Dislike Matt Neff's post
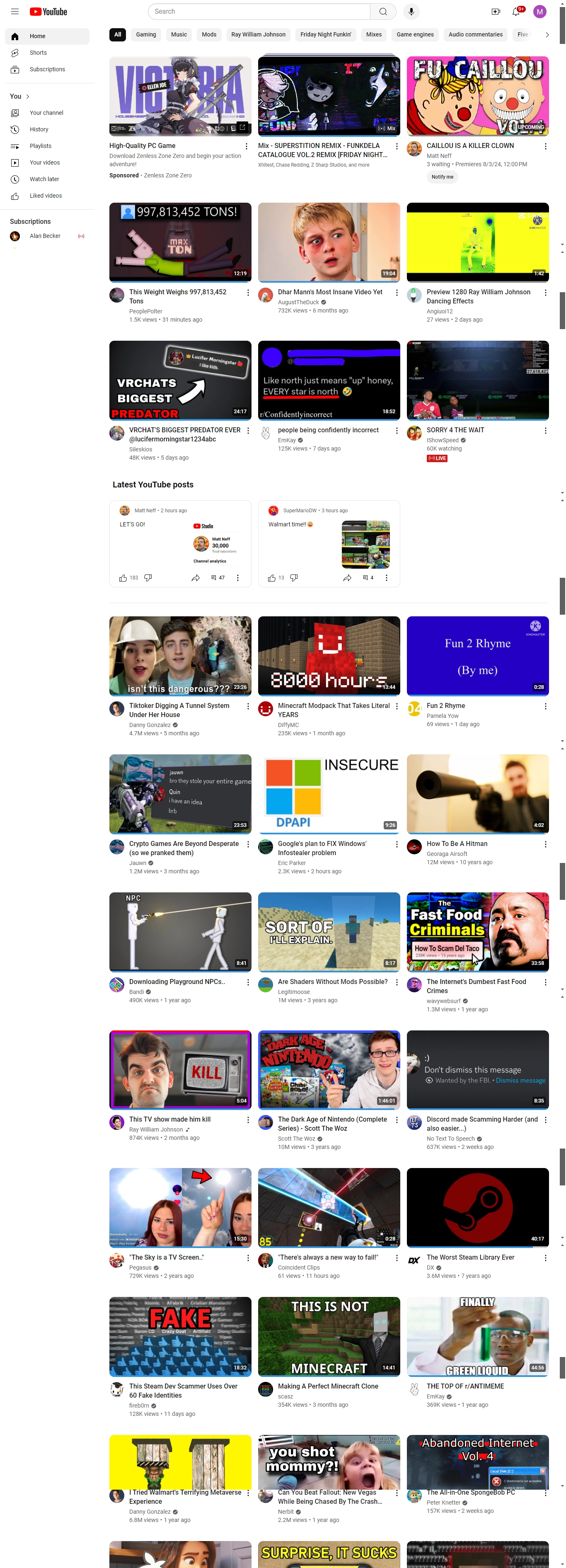The width and height of the screenshot is (566, 1568). (148, 578)
